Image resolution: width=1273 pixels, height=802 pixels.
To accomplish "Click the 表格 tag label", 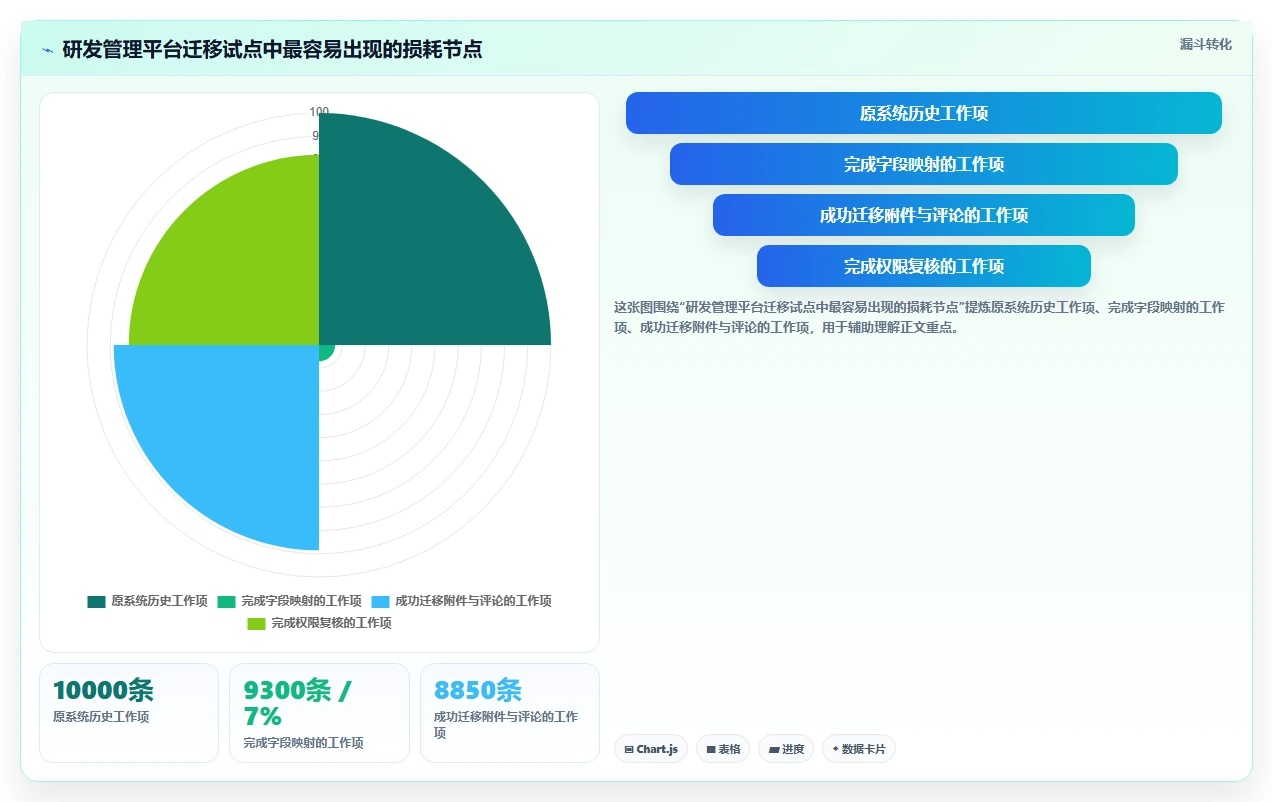I will pos(729,749).
